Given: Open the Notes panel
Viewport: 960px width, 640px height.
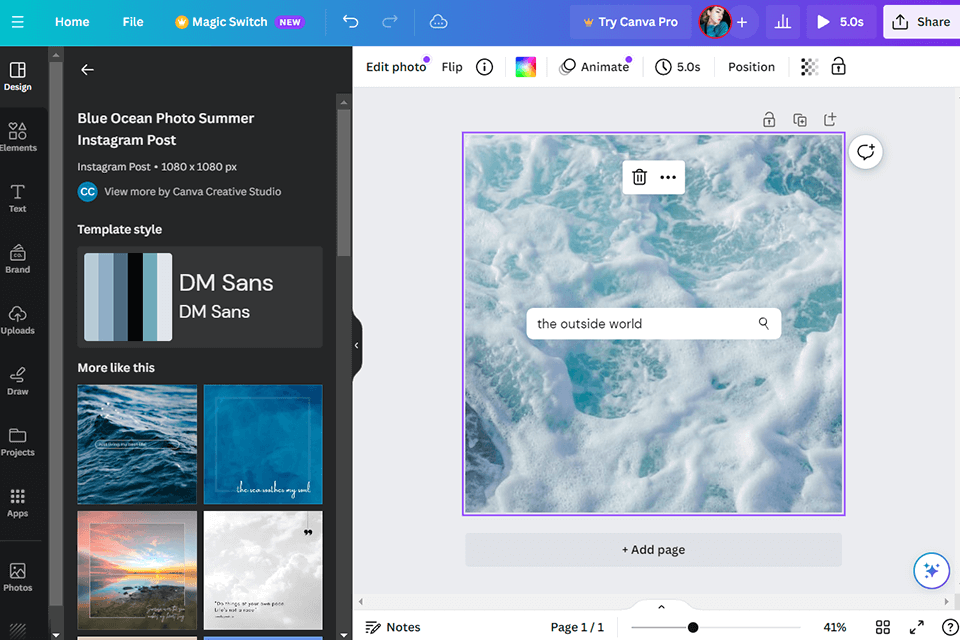Looking at the screenshot, I should [393, 627].
